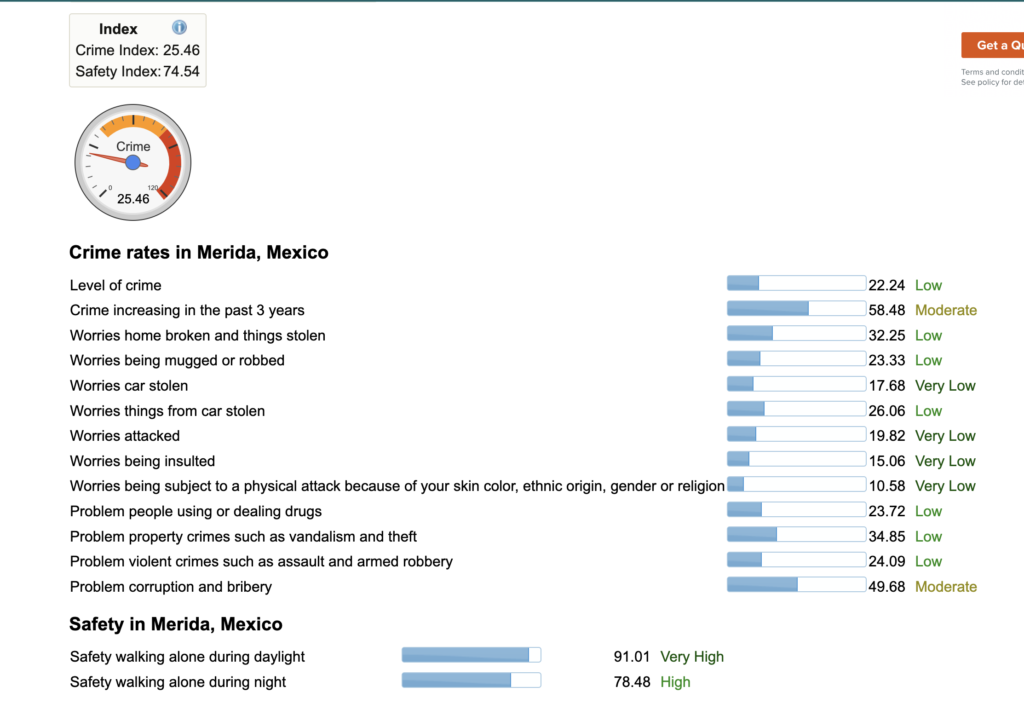This screenshot has width=1024, height=704.
Task: Click the Crime increasing bar showing 58.48
Action: (796, 308)
